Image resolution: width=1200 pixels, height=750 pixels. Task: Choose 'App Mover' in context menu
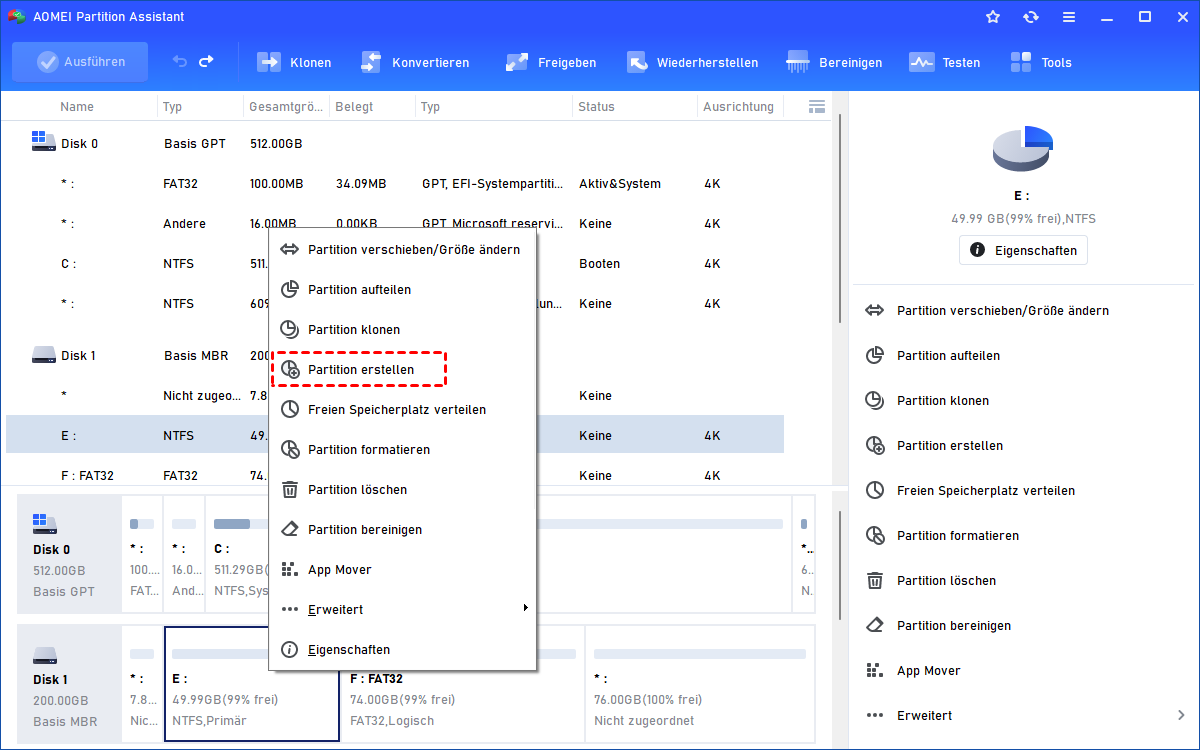coord(402,569)
